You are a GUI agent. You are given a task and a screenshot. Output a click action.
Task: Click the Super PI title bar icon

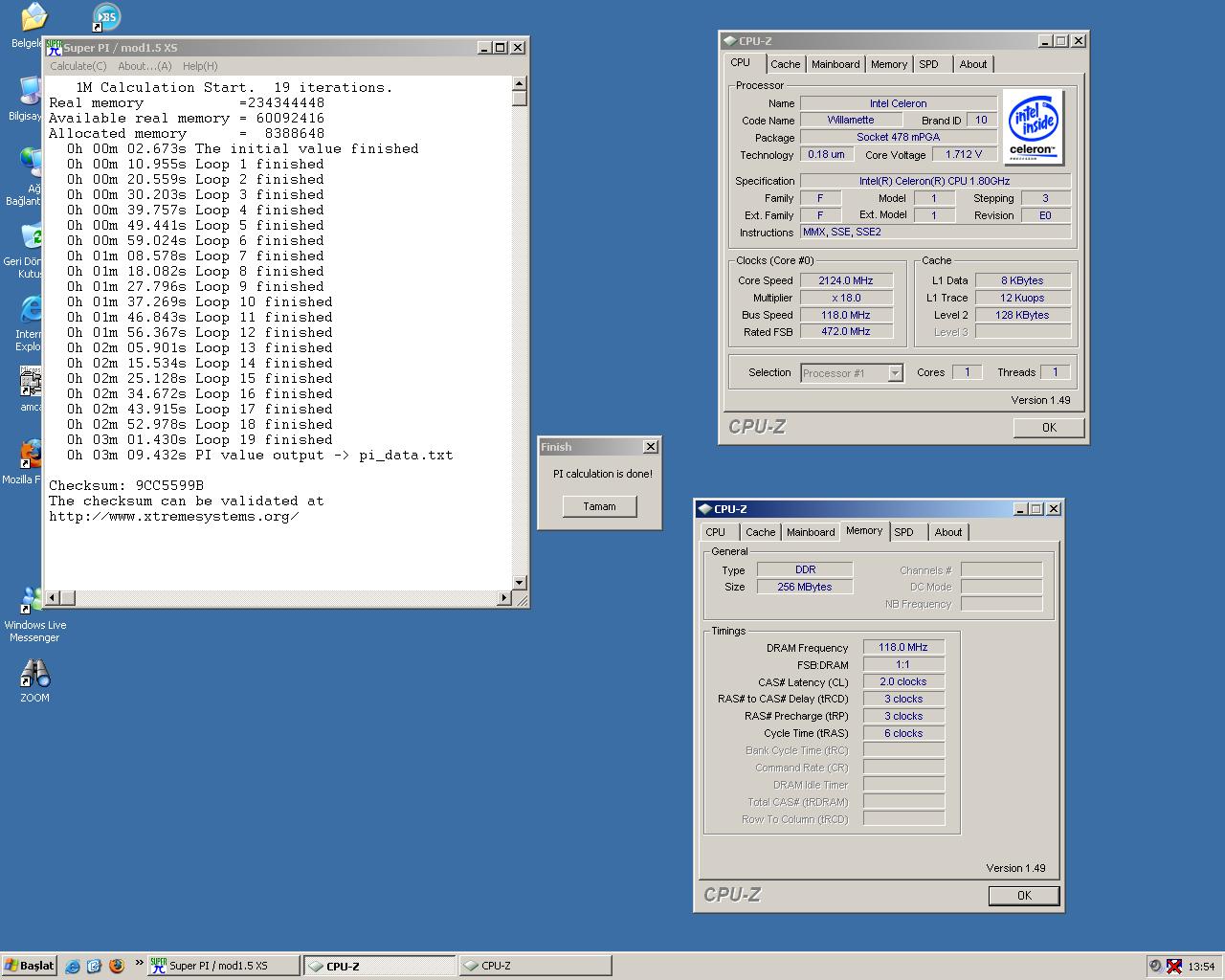coord(55,47)
